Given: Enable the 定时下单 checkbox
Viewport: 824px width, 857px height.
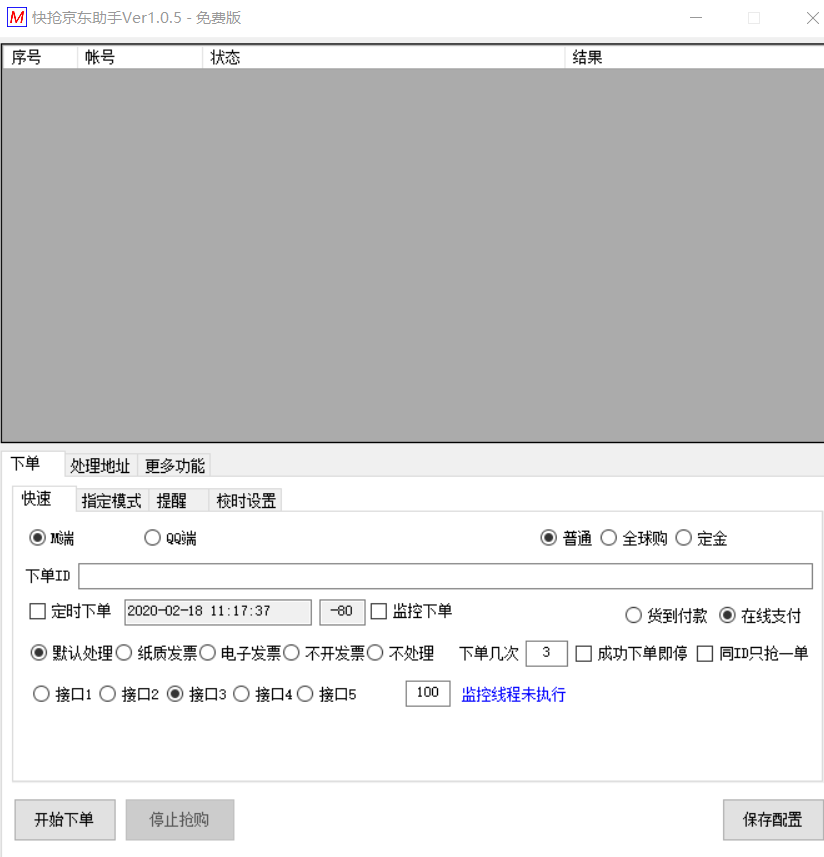Looking at the screenshot, I should 38,611.
